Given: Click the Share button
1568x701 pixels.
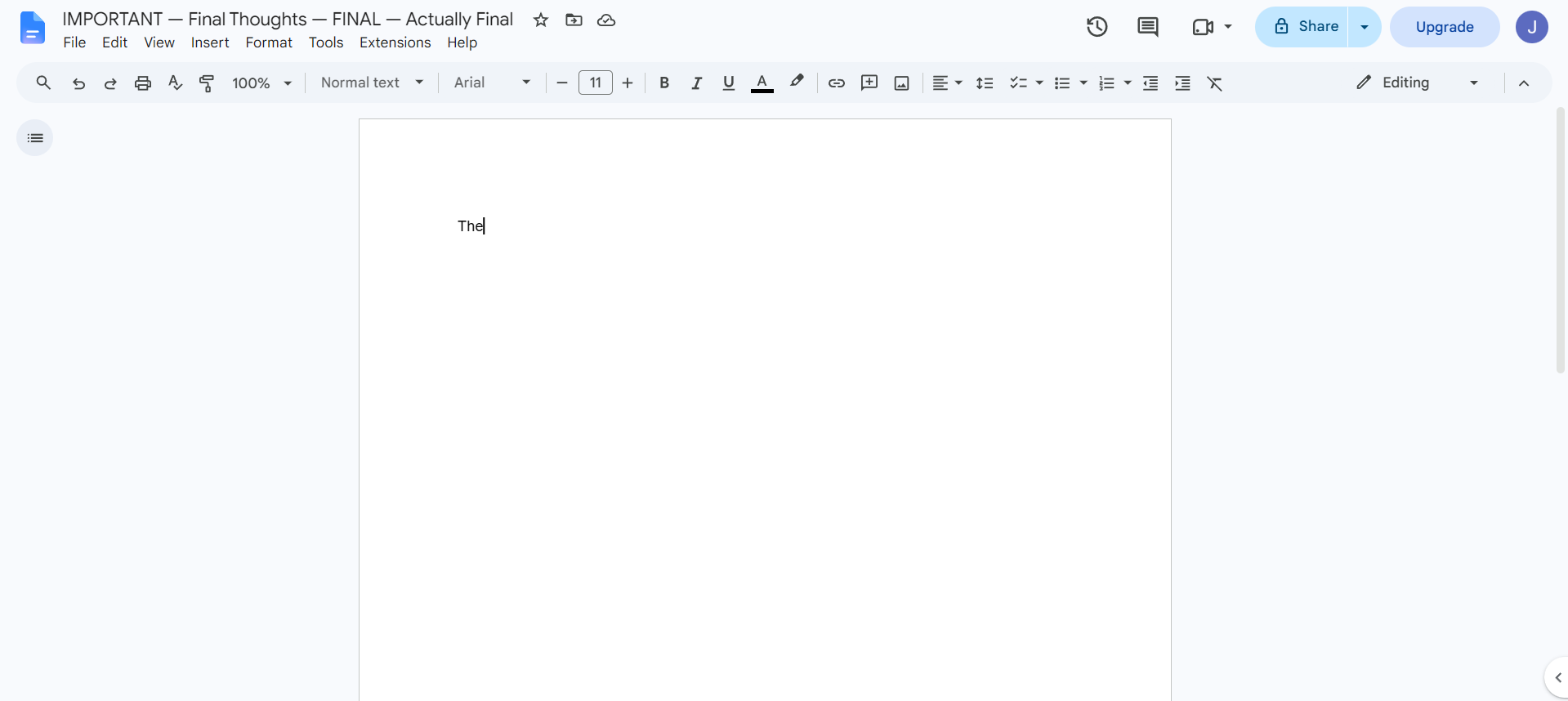Looking at the screenshot, I should coord(1302,27).
